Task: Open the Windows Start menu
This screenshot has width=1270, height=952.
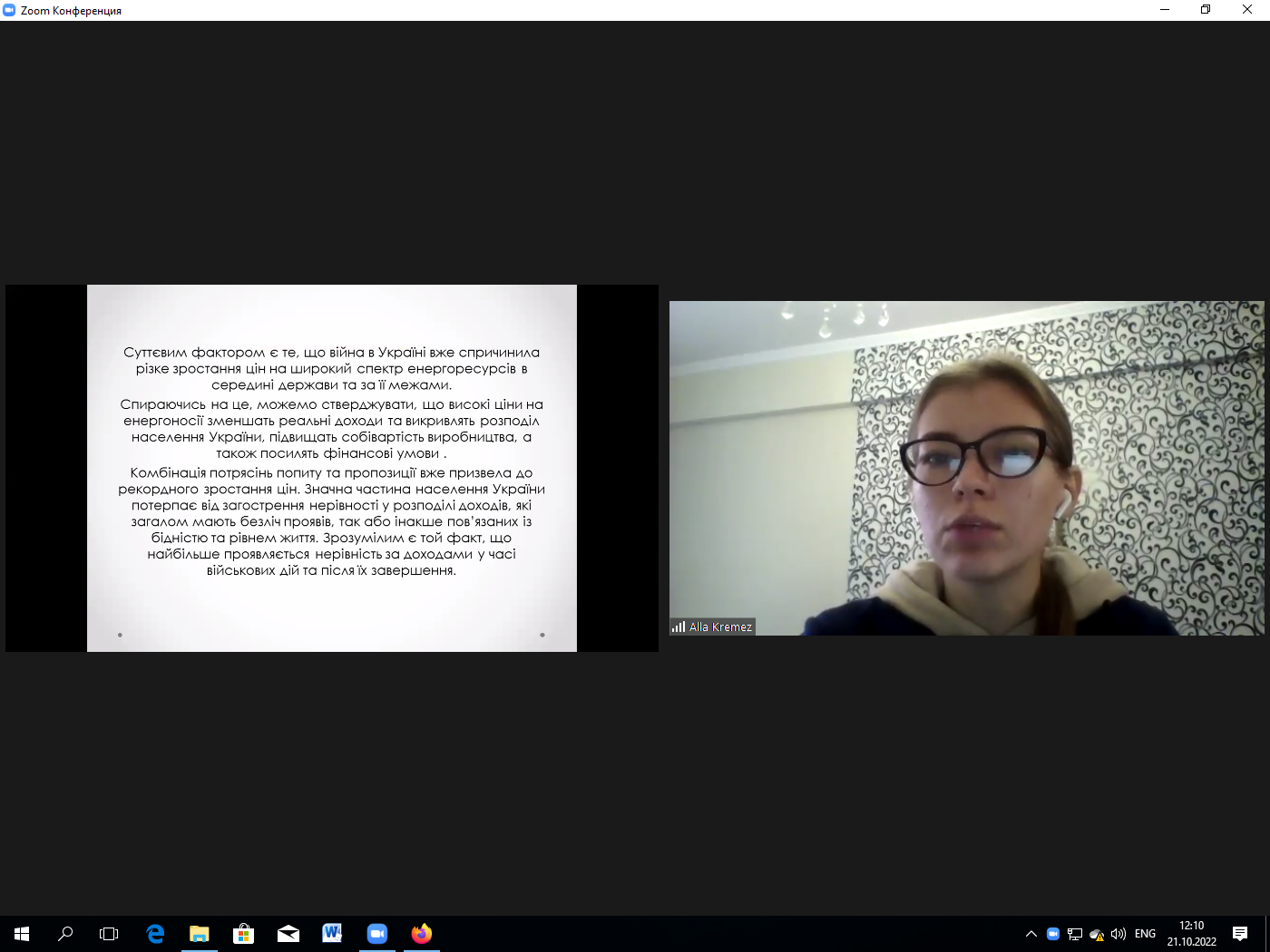Action: coord(22,934)
